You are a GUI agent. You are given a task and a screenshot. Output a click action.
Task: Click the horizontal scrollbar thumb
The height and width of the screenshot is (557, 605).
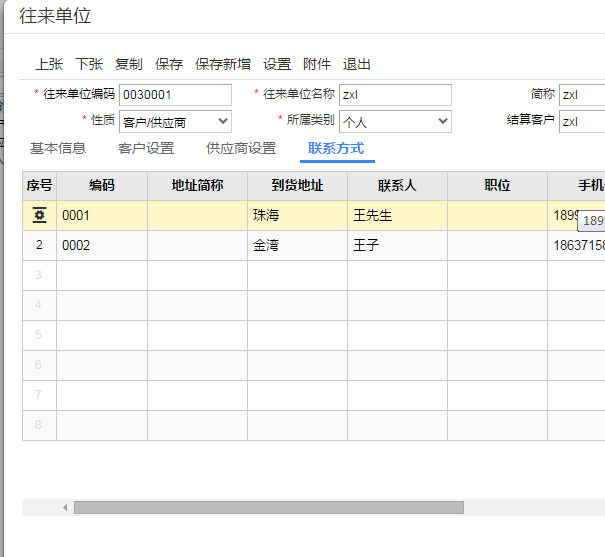[x=269, y=507]
